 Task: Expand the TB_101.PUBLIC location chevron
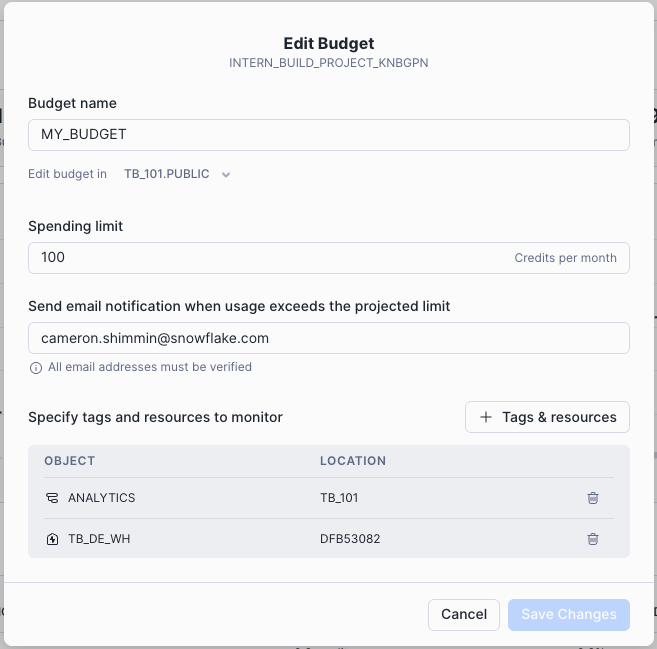(226, 175)
